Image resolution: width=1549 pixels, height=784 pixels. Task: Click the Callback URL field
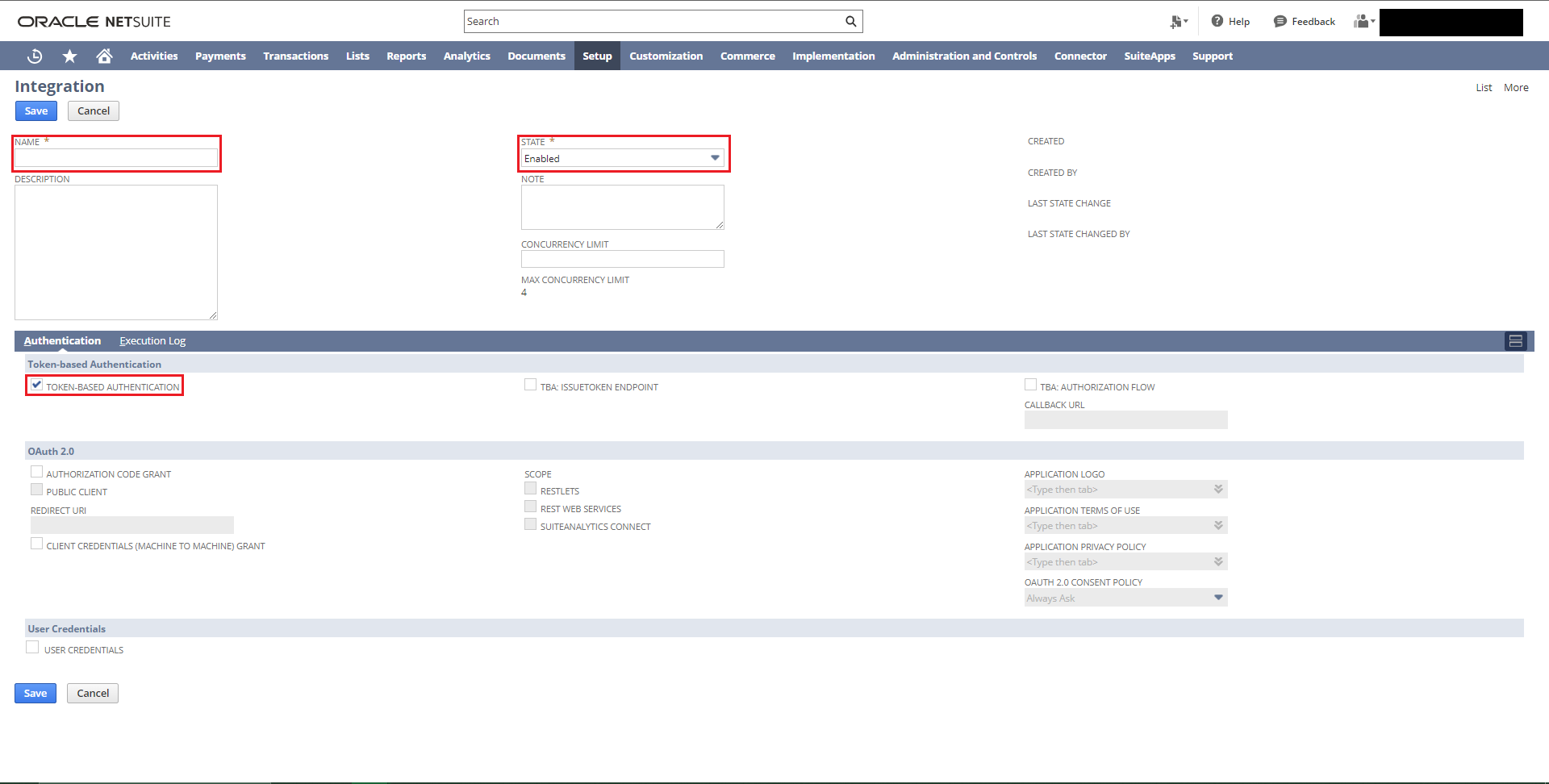[1125, 419]
